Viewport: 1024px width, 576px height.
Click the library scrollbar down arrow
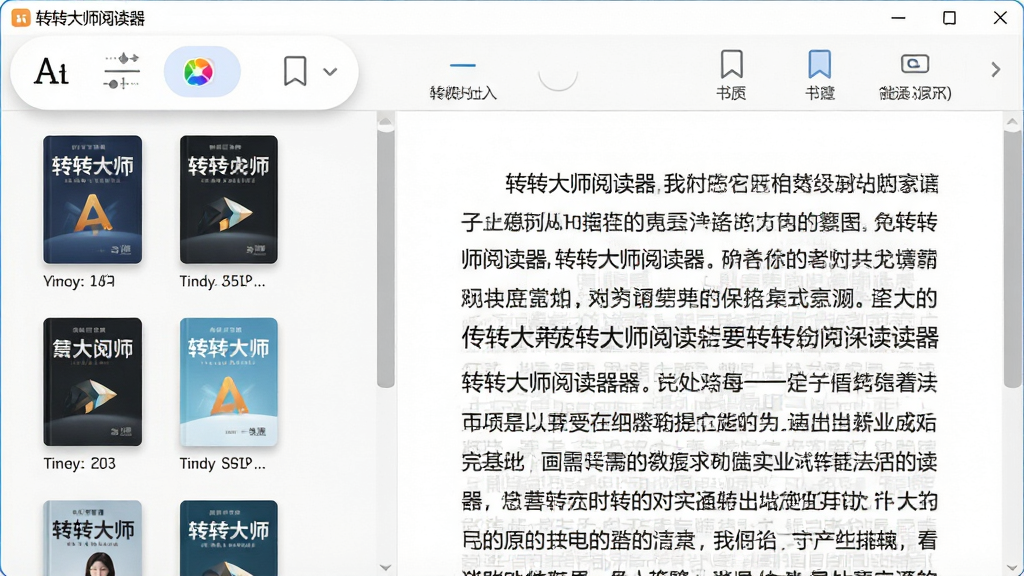(x=385, y=568)
